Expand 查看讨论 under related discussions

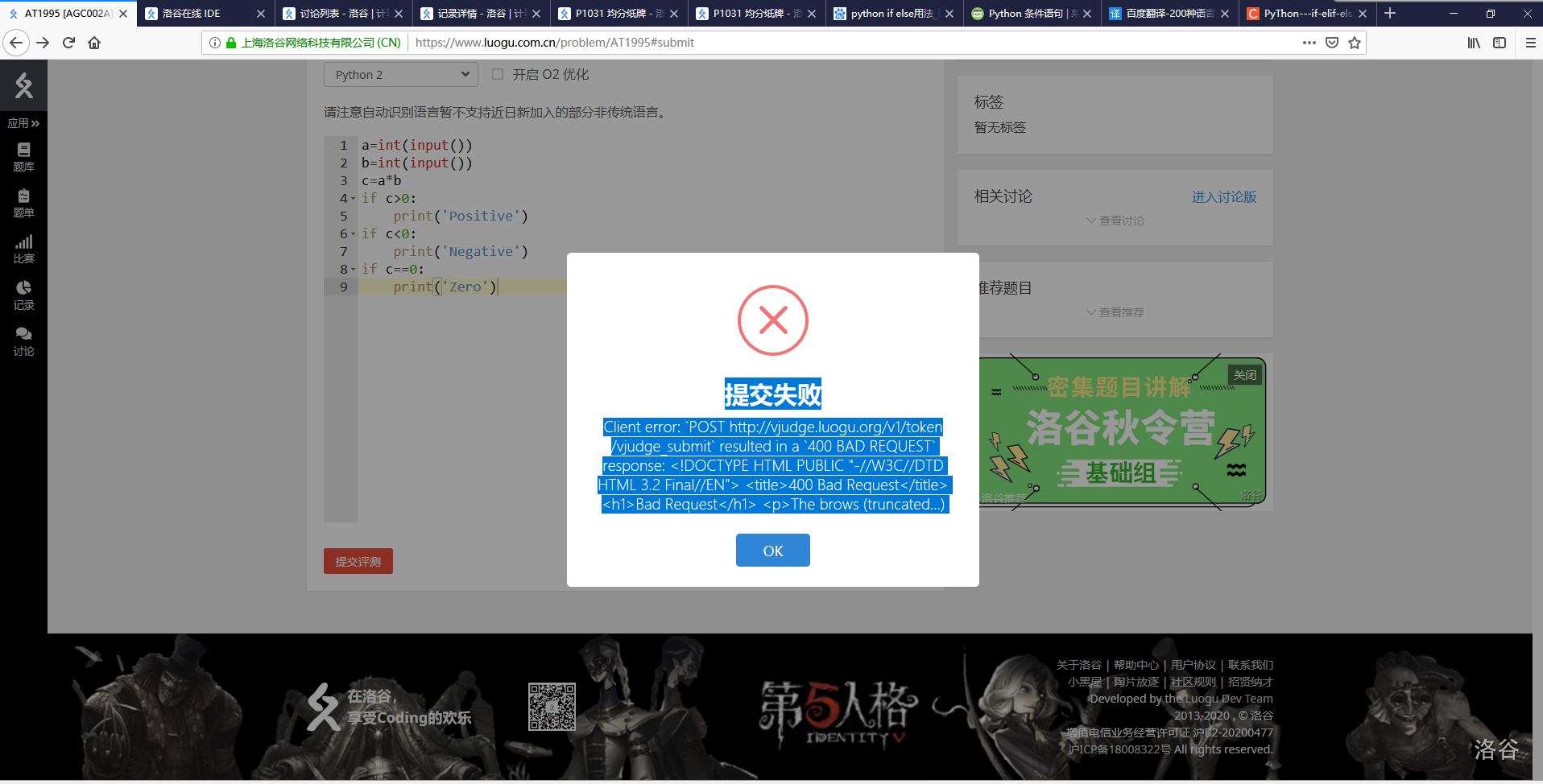(1115, 221)
